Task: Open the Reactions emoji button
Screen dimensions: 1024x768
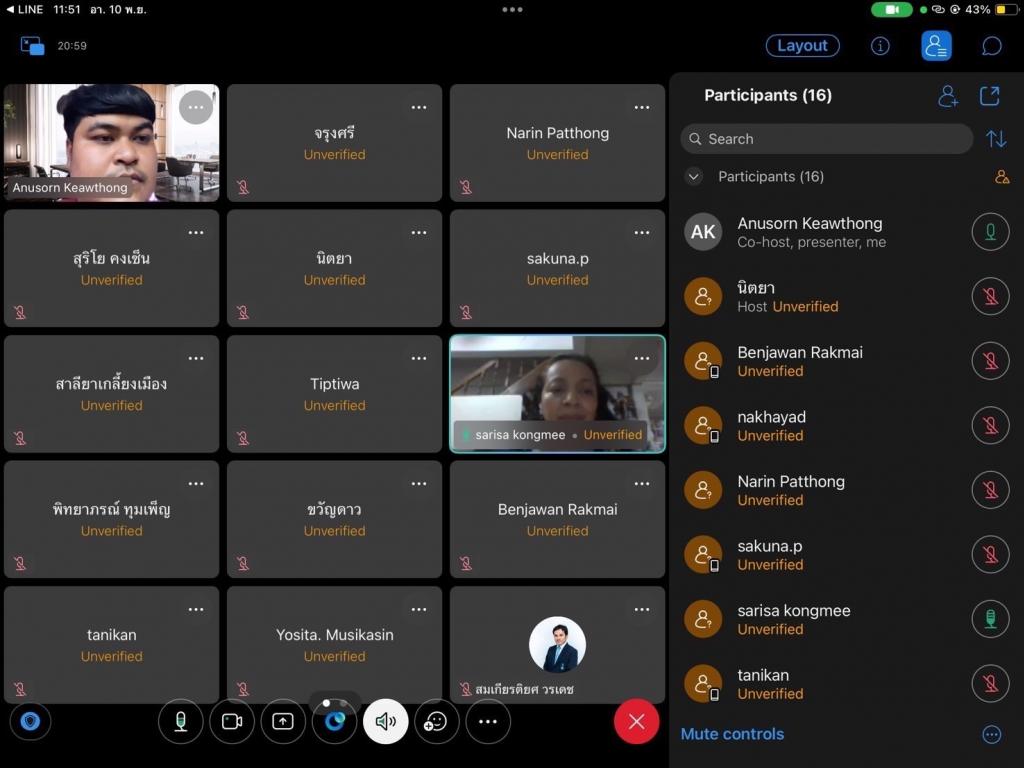Action: click(436, 721)
